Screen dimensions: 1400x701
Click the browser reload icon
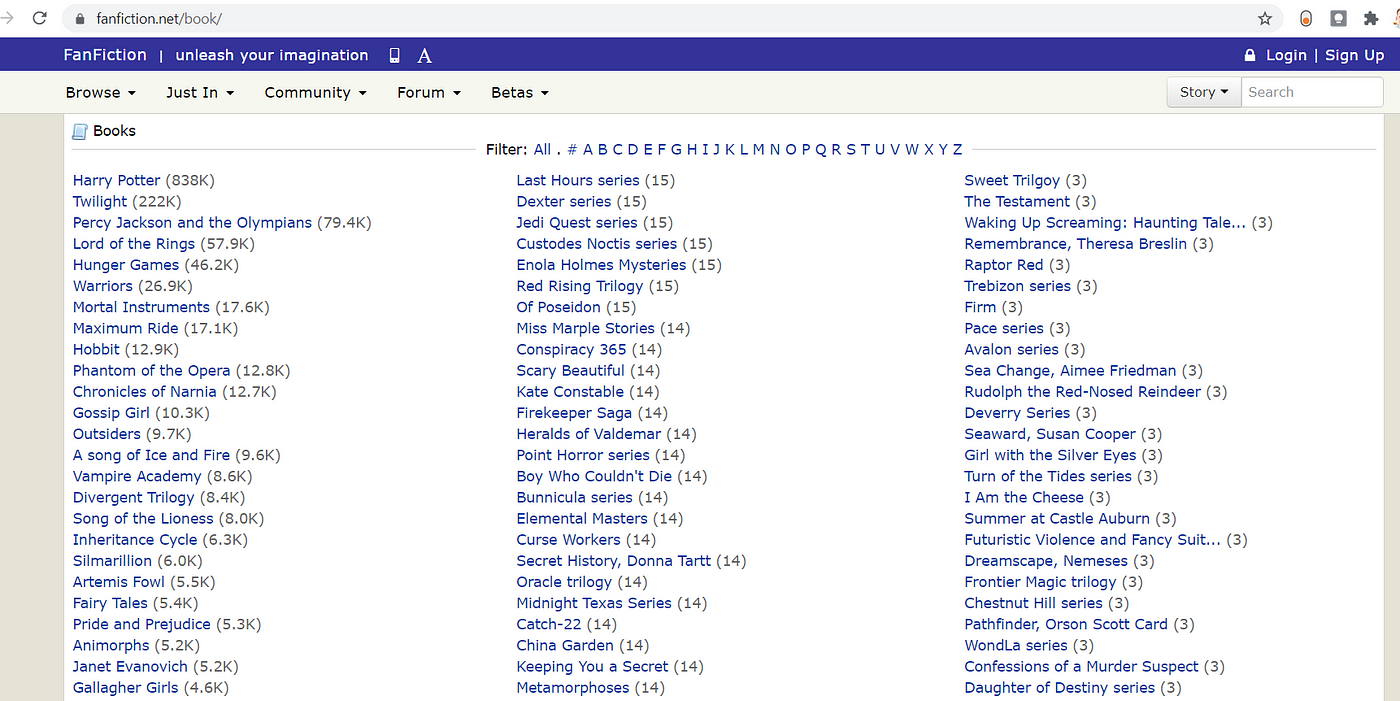click(40, 18)
